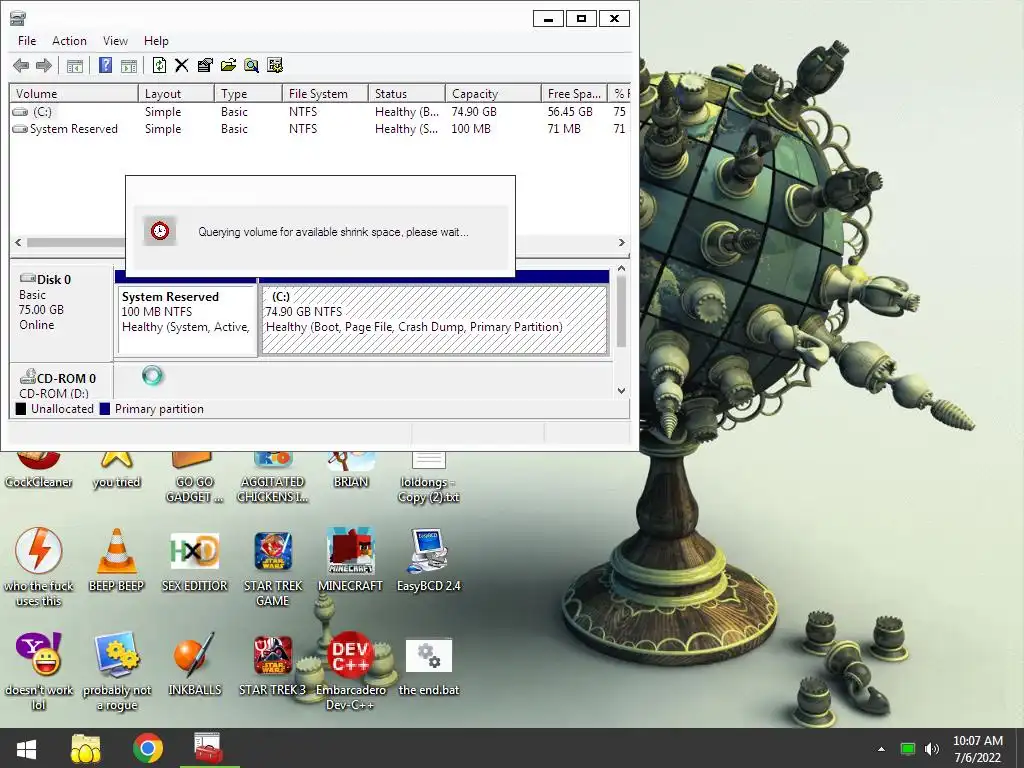
Task: Click the blue Primary partition legend swatch
Action: (x=105, y=409)
